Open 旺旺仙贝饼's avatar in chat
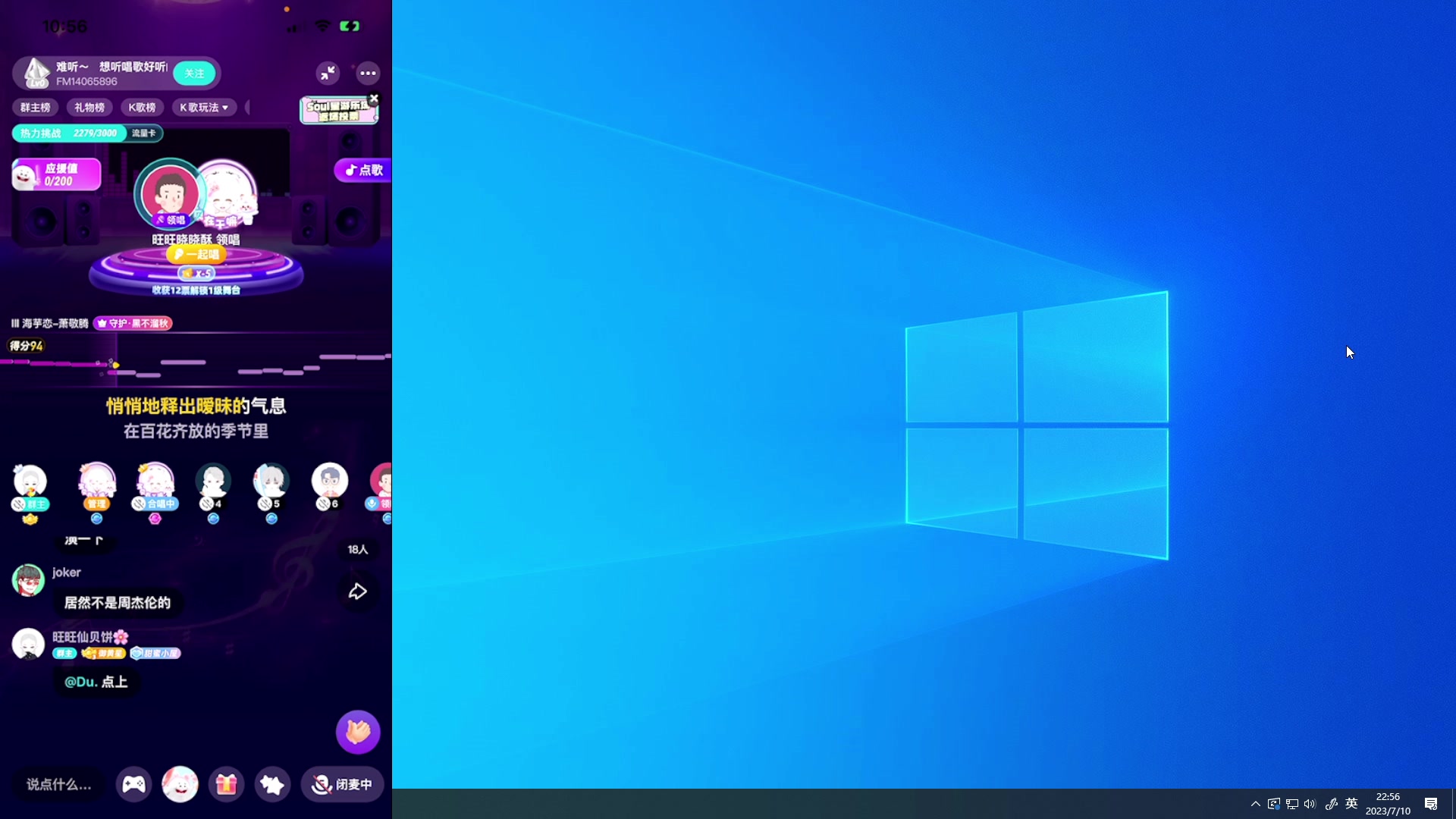Image resolution: width=1456 pixels, height=819 pixels. point(29,645)
